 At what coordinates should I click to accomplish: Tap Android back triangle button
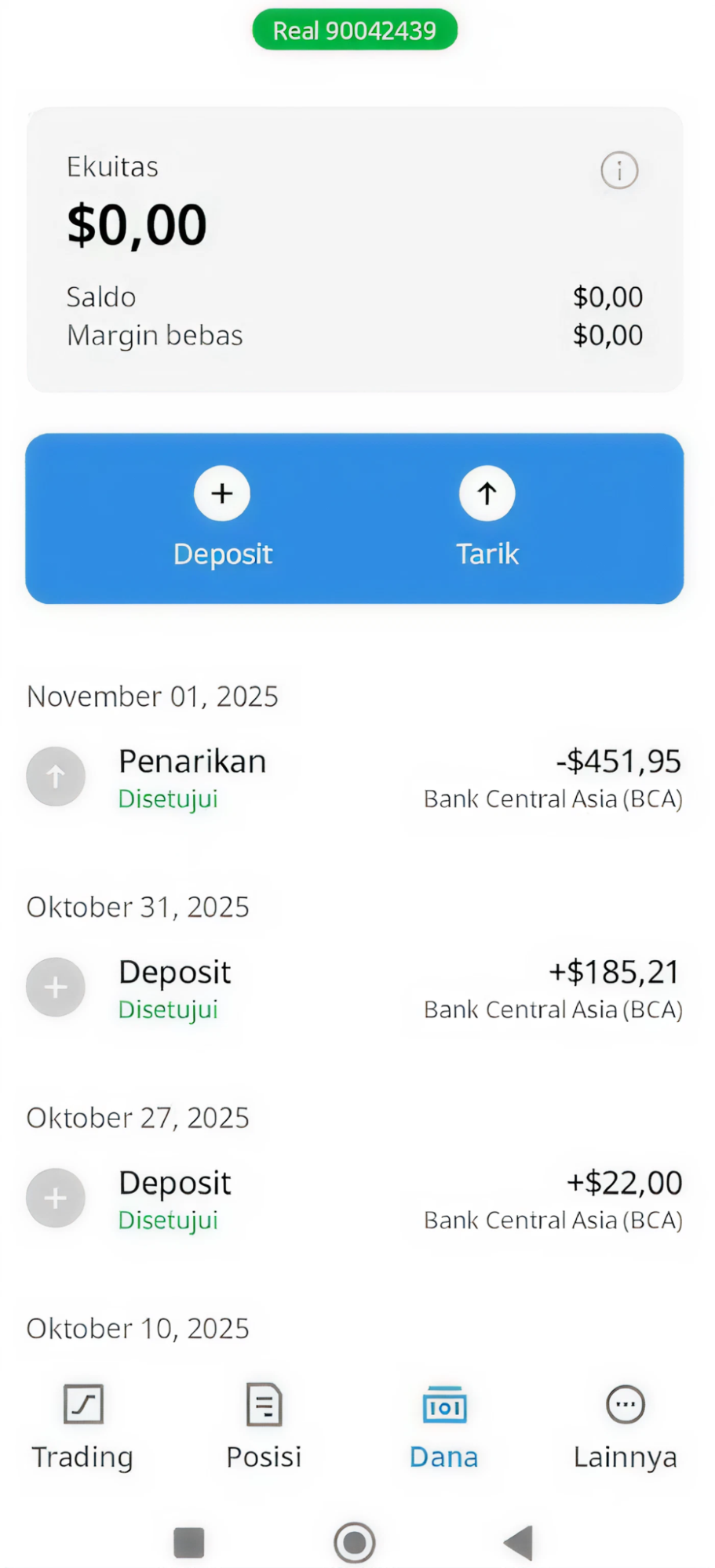[x=518, y=1542]
